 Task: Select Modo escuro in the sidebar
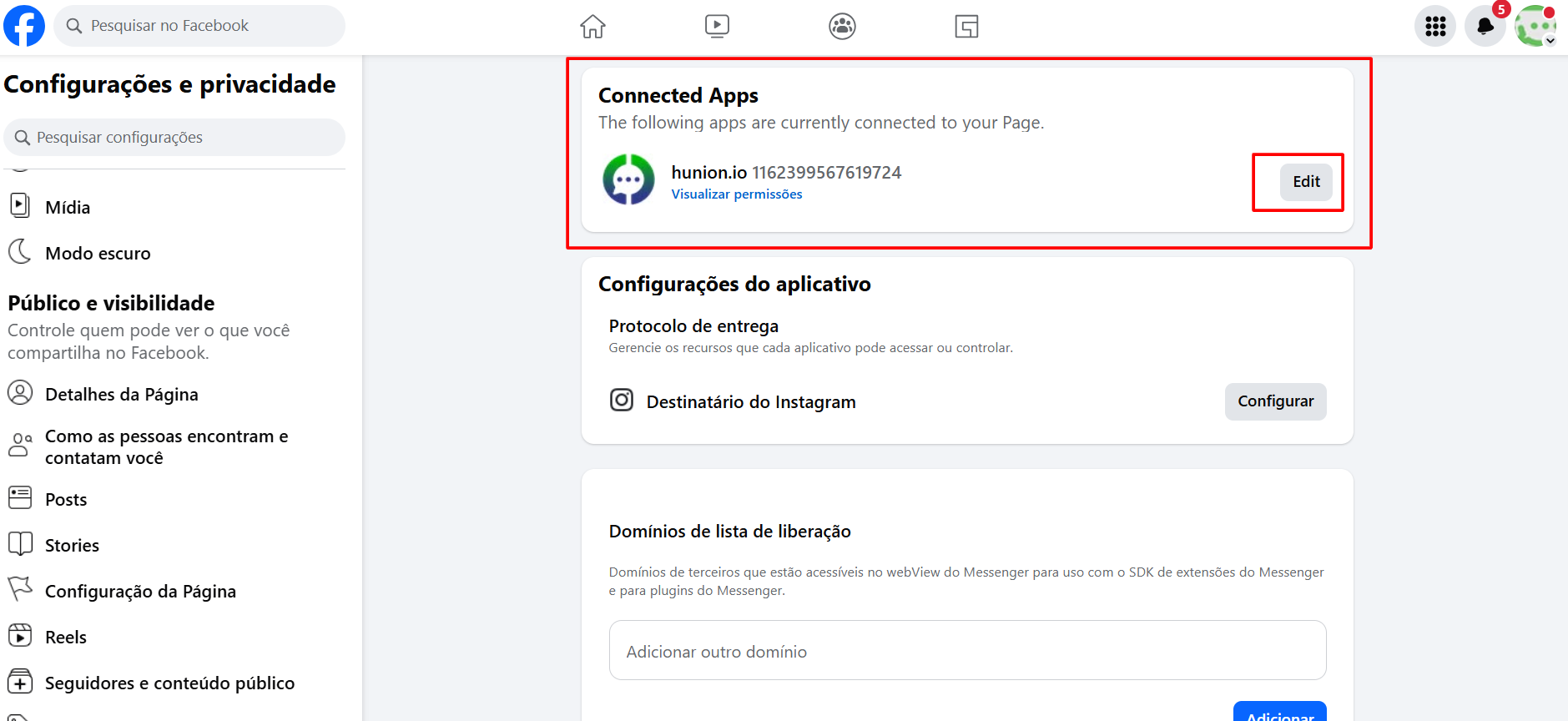[98, 253]
